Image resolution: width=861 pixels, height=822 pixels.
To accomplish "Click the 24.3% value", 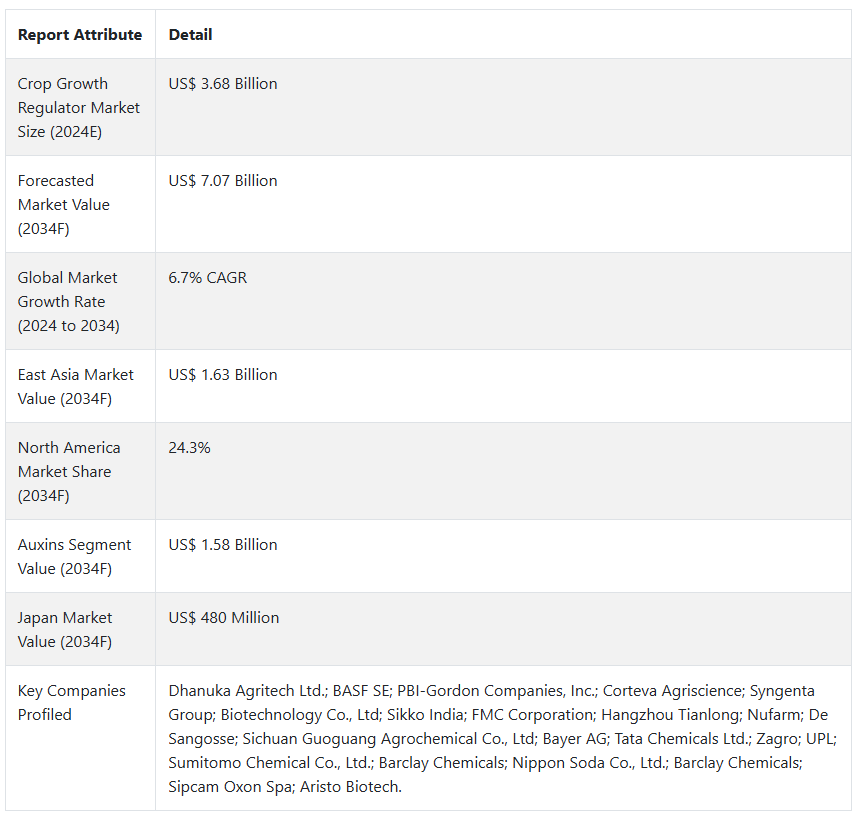I will 189,448.
